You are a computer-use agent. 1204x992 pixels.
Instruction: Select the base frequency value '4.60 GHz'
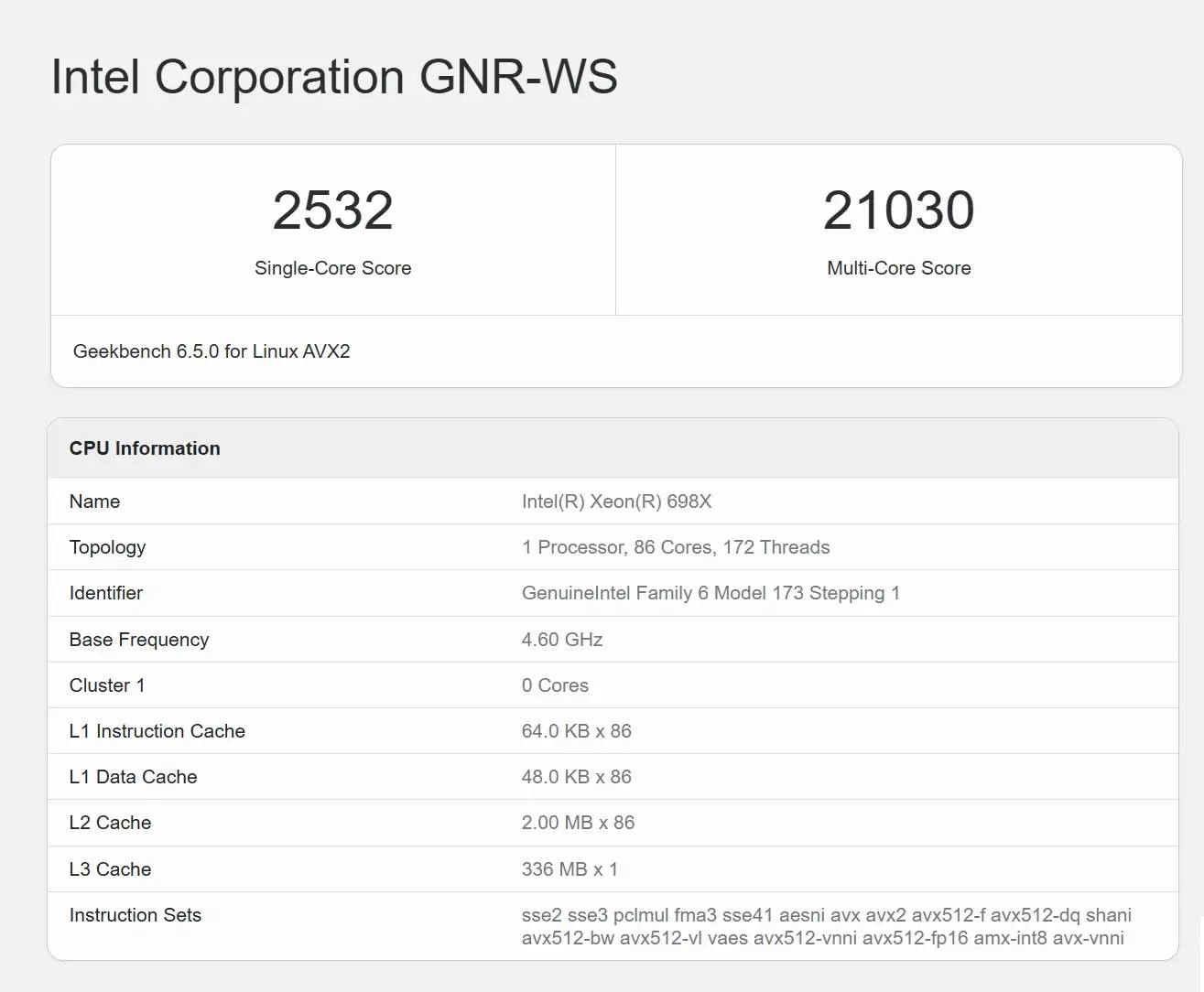point(562,640)
